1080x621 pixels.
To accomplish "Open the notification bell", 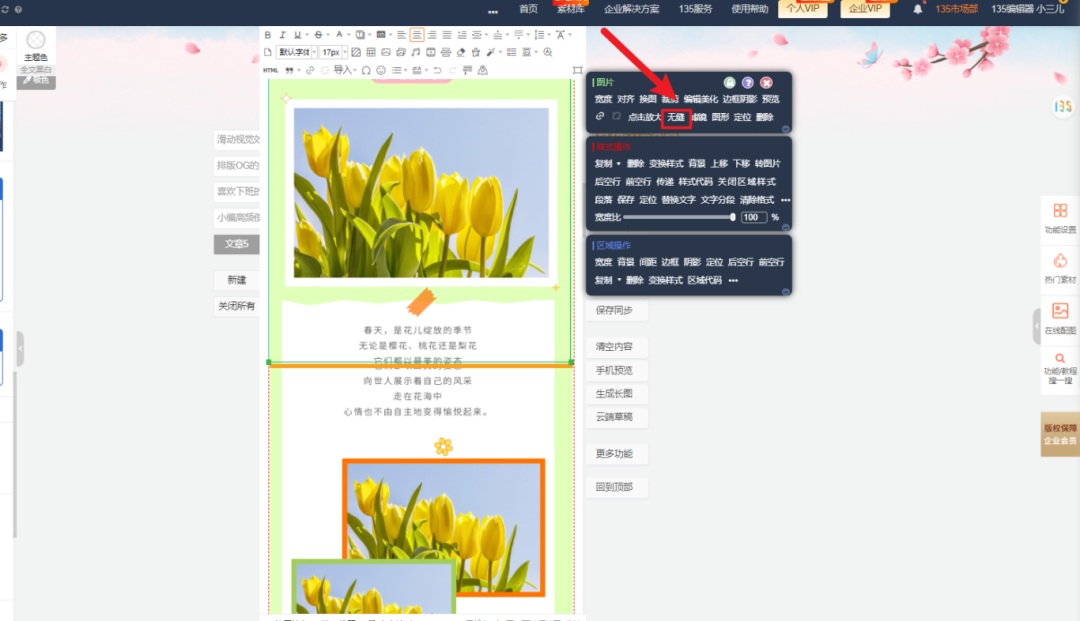I will [917, 9].
